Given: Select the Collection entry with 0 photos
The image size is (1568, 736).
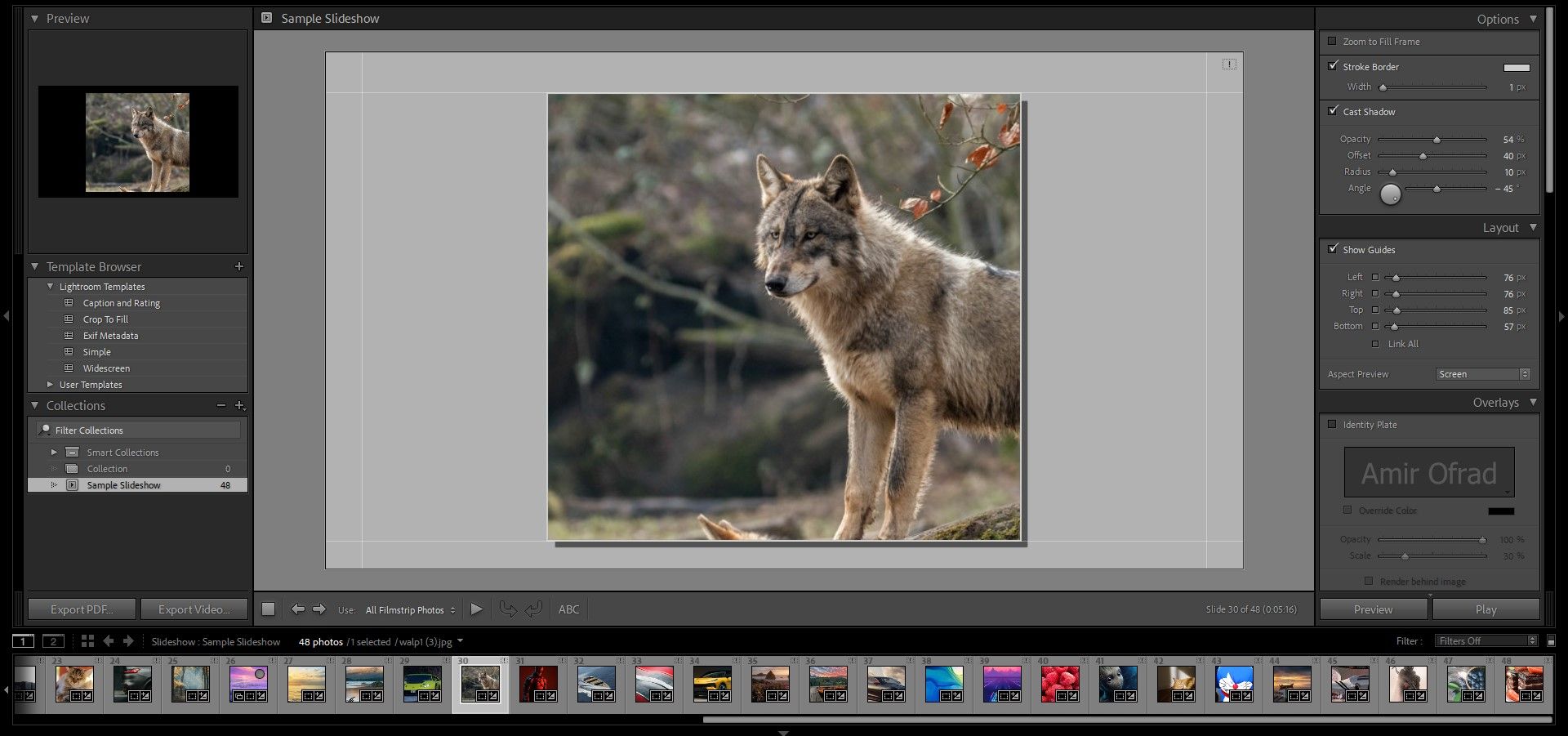Looking at the screenshot, I should point(137,469).
